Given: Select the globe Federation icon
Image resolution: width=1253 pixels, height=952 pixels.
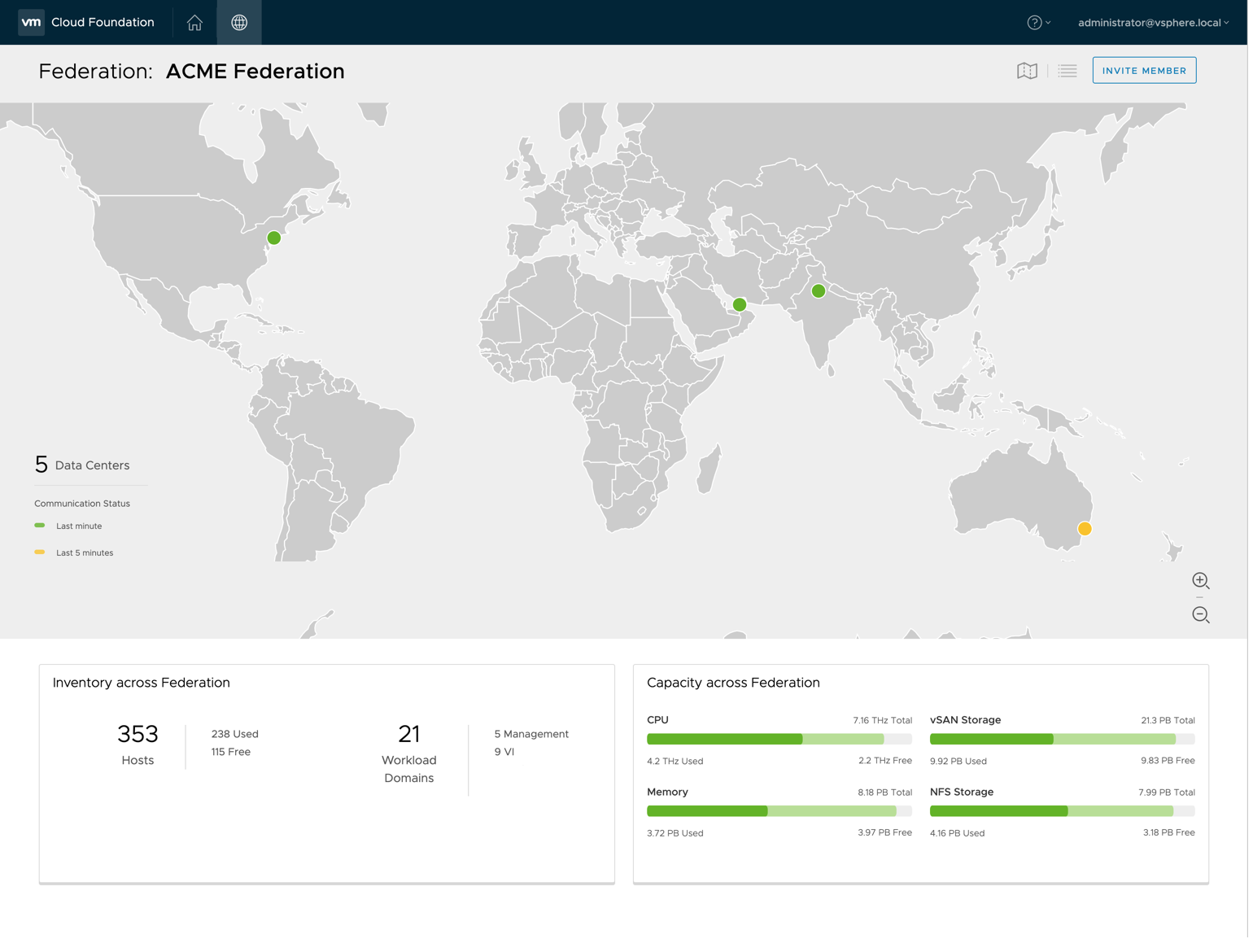Looking at the screenshot, I should tap(239, 23).
